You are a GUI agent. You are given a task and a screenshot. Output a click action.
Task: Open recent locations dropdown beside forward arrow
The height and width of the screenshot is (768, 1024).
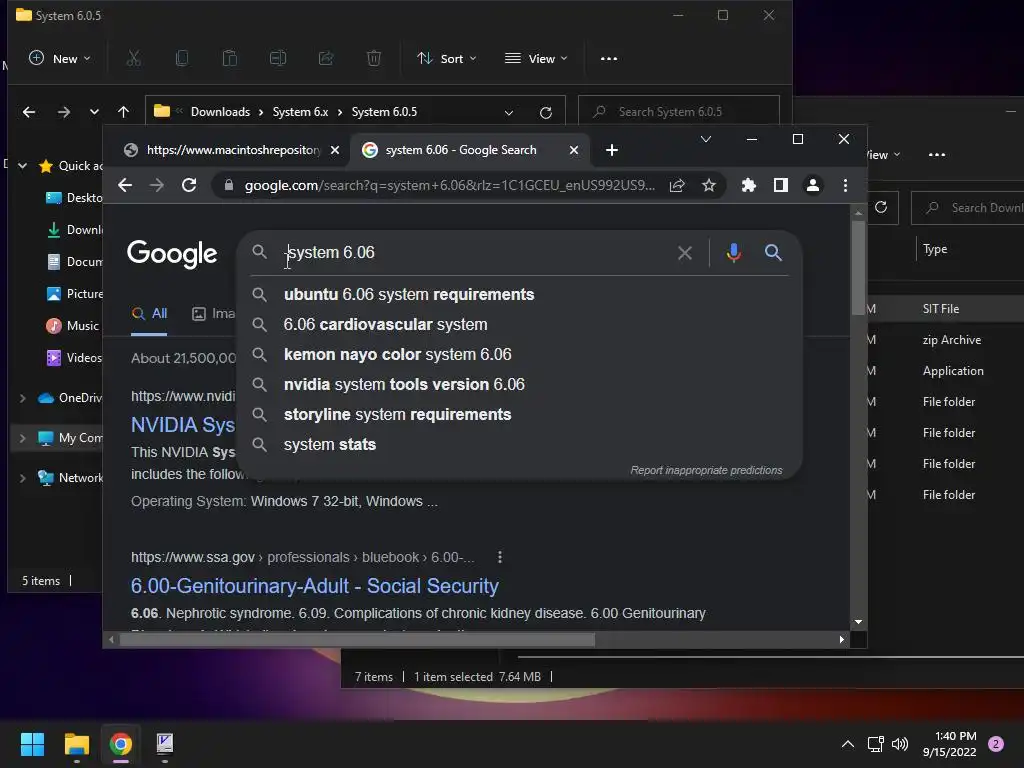pos(94,112)
